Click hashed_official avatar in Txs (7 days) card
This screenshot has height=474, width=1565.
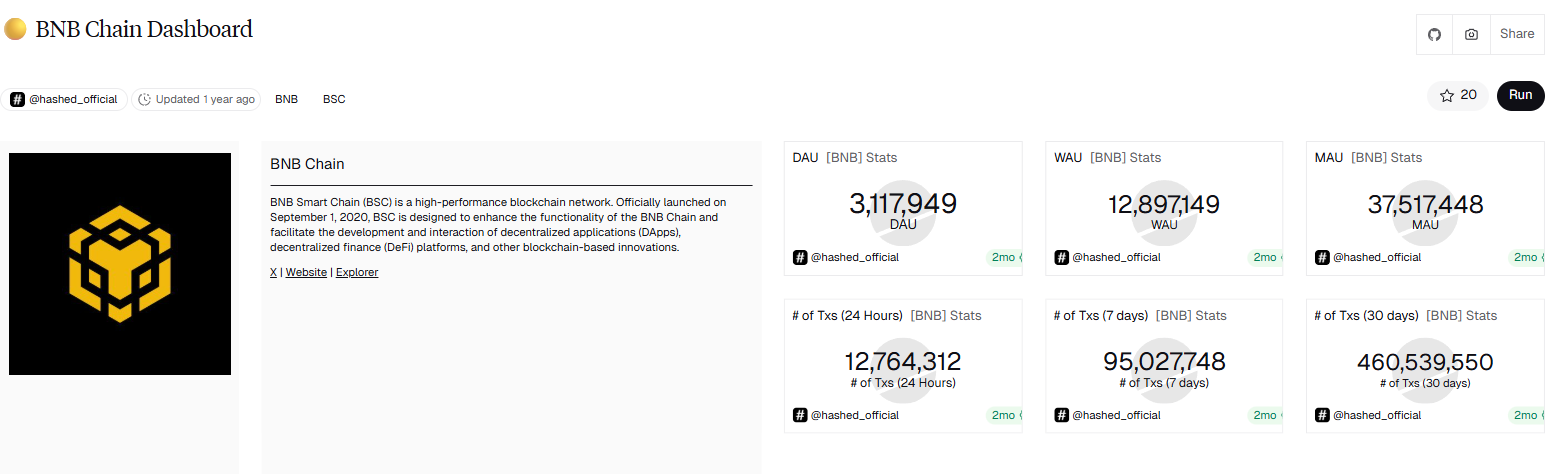tap(1062, 415)
